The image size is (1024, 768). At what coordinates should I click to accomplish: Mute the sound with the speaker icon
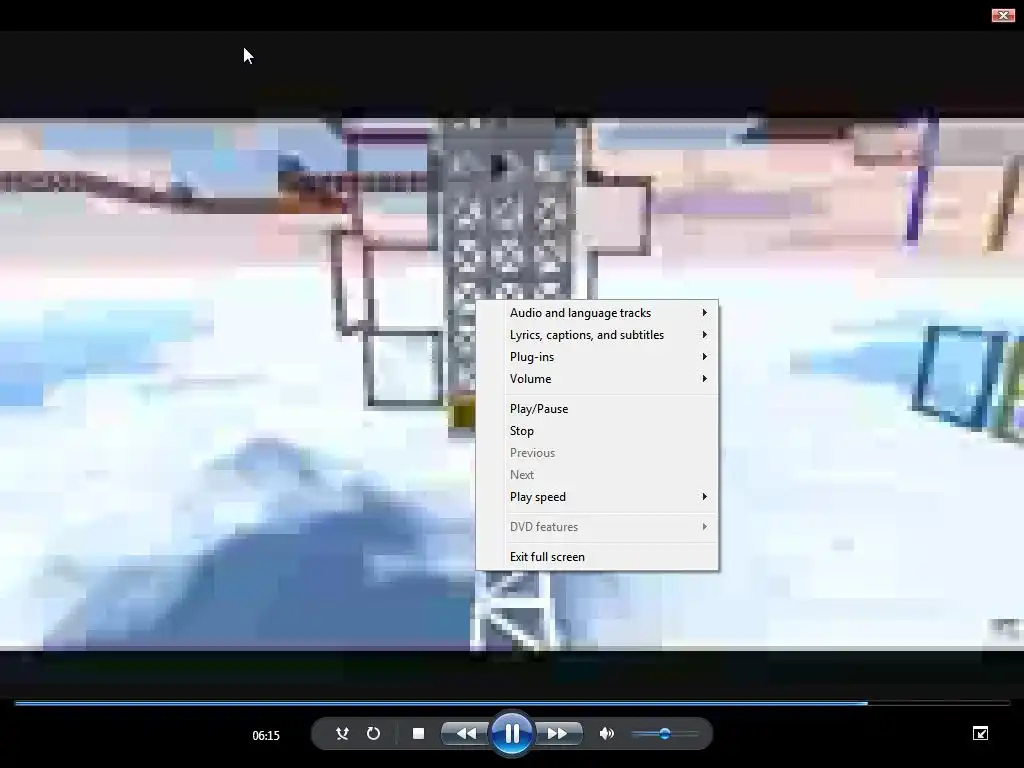coord(607,733)
